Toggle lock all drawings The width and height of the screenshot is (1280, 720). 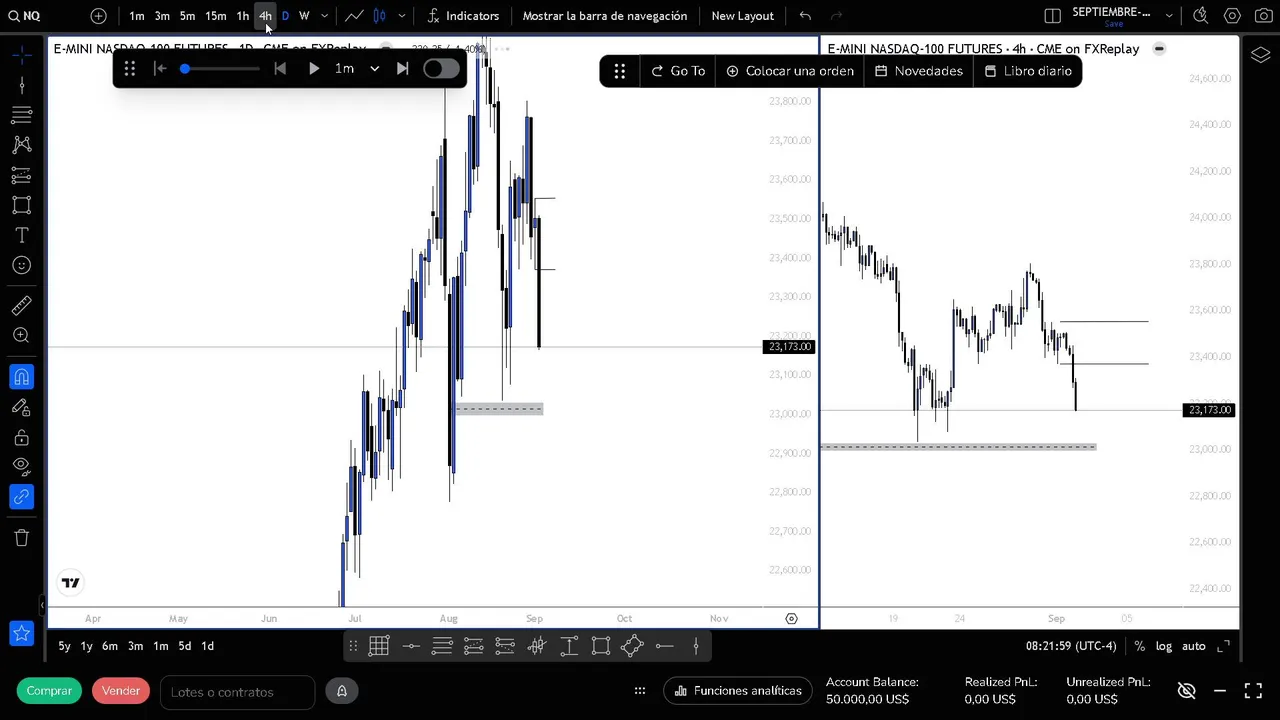(x=21, y=437)
